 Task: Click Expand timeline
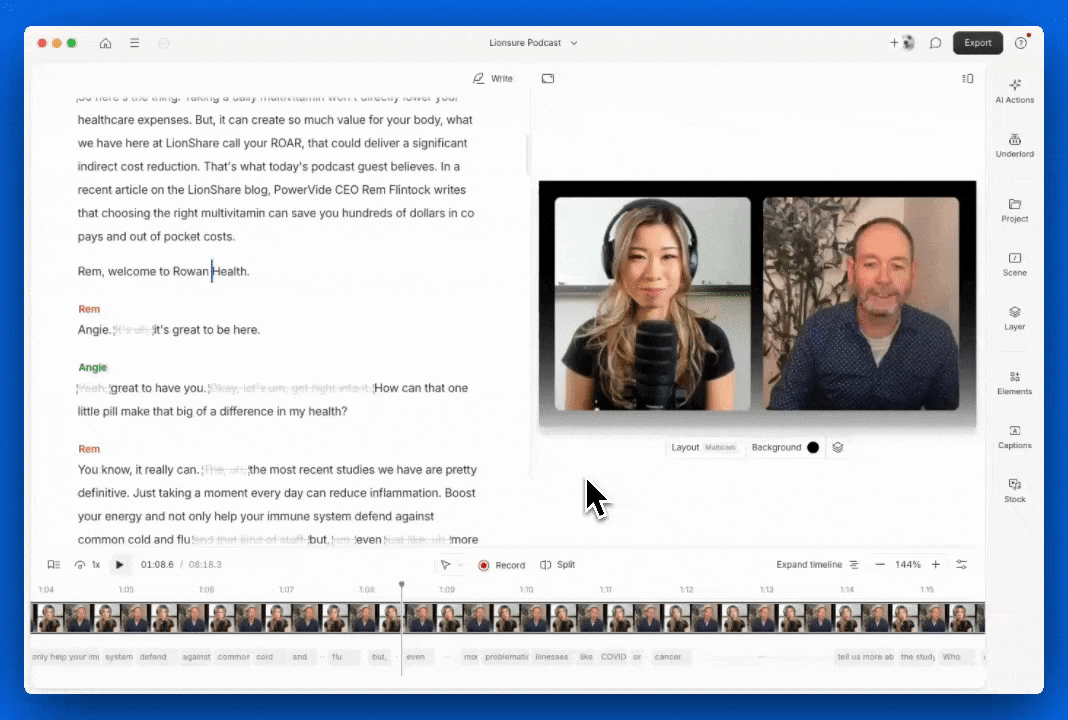point(817,565)
